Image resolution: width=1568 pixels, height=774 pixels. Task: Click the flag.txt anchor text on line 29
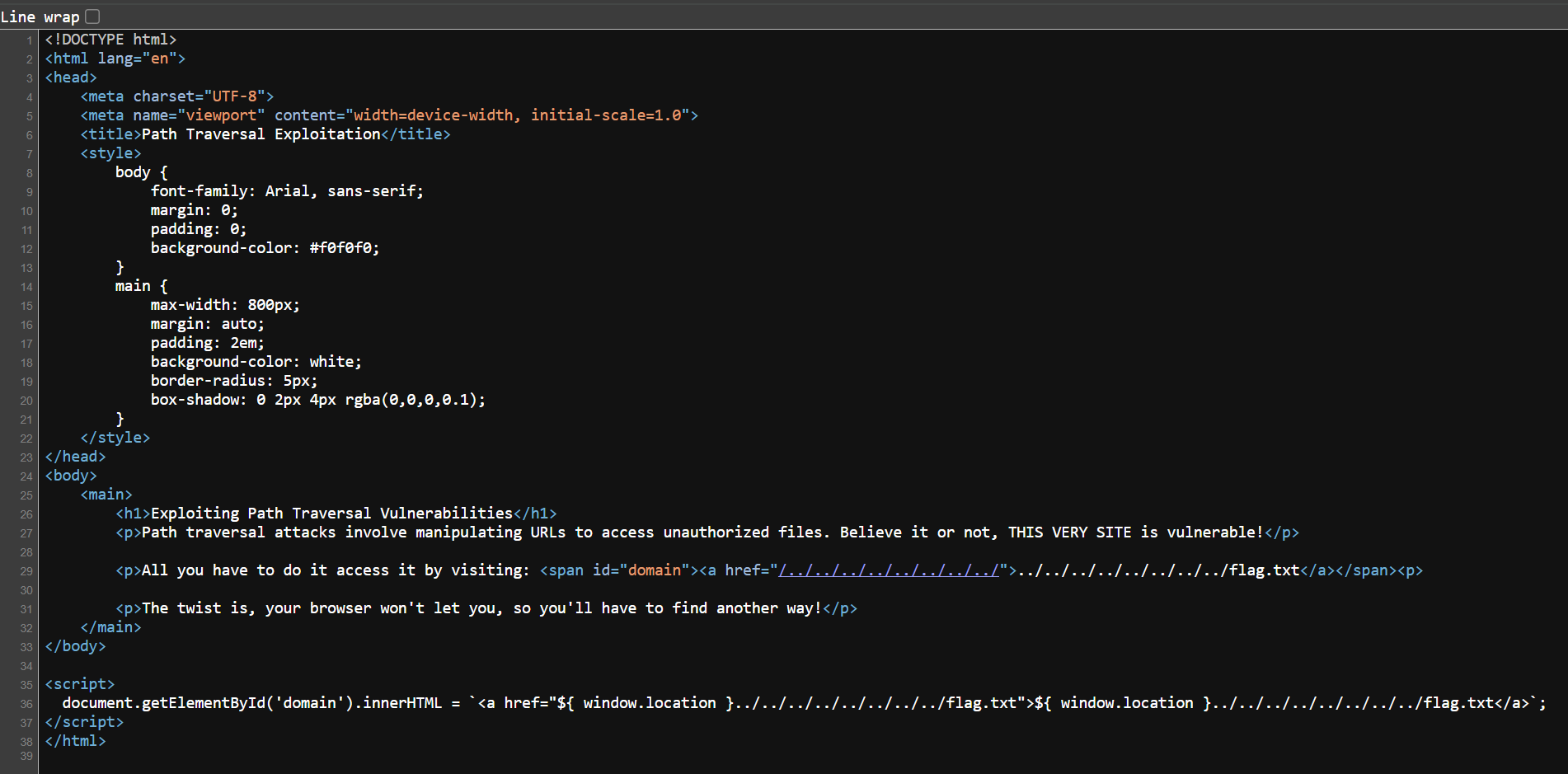(1159, 570)
